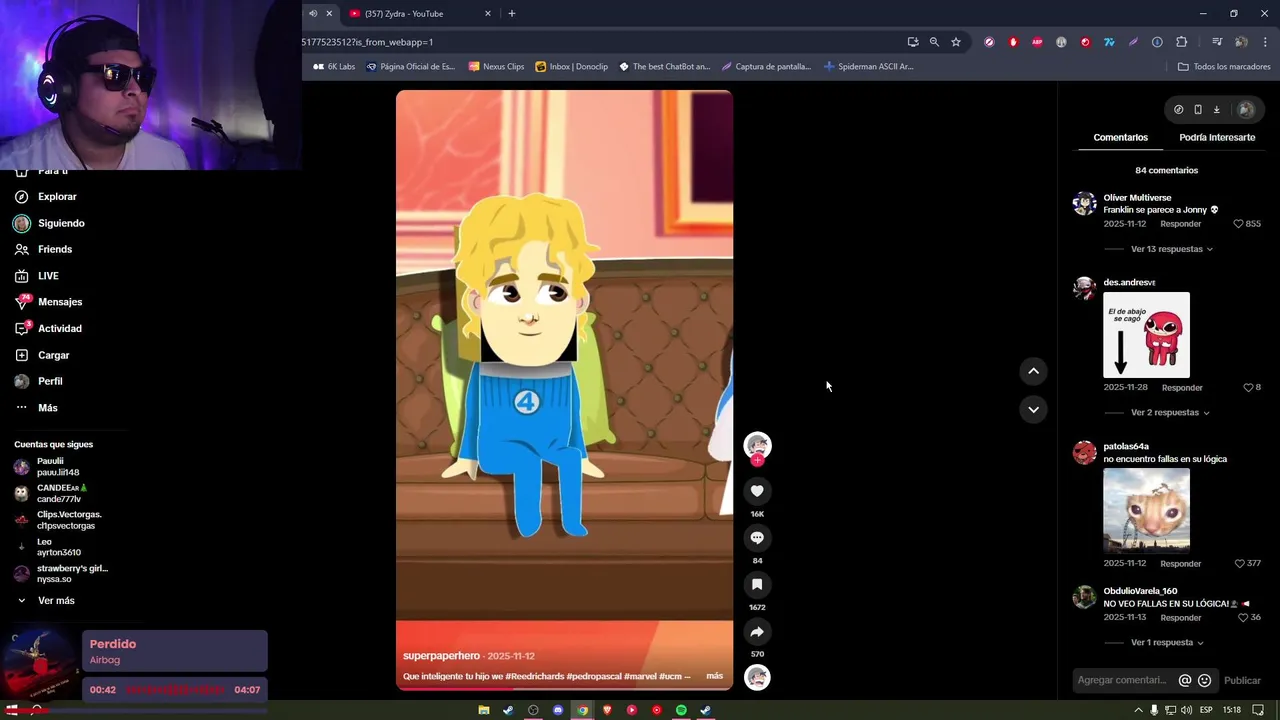1280x720 pixels.
Task: Open LIVE section in sidebar
Action: [37, 276]
